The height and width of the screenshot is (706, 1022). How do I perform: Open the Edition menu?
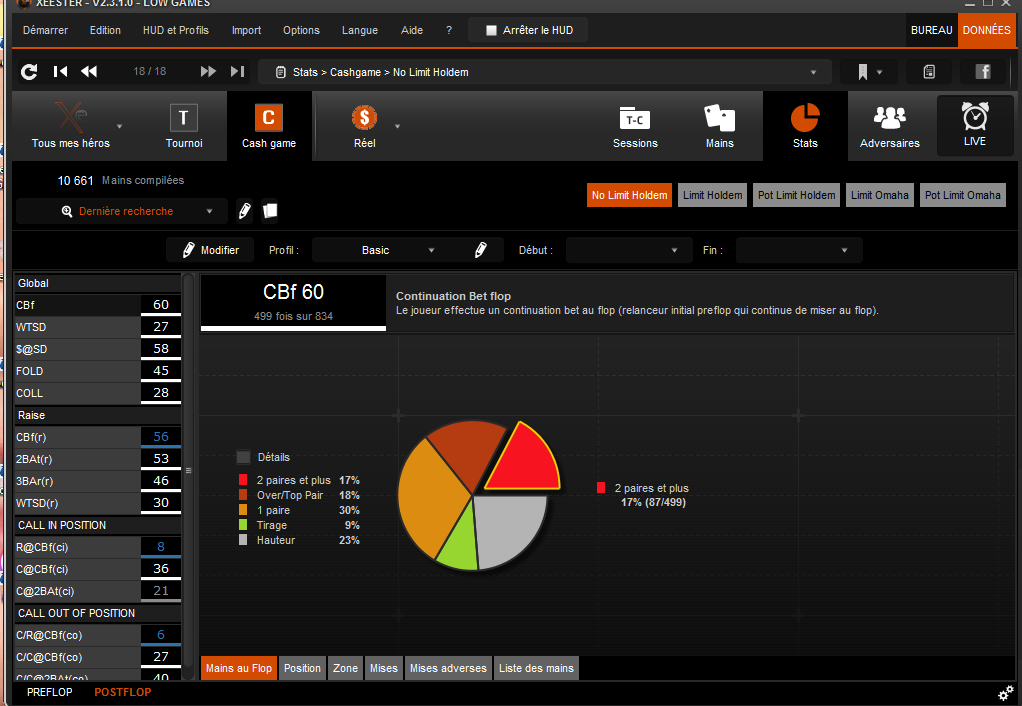pos(105,30)
